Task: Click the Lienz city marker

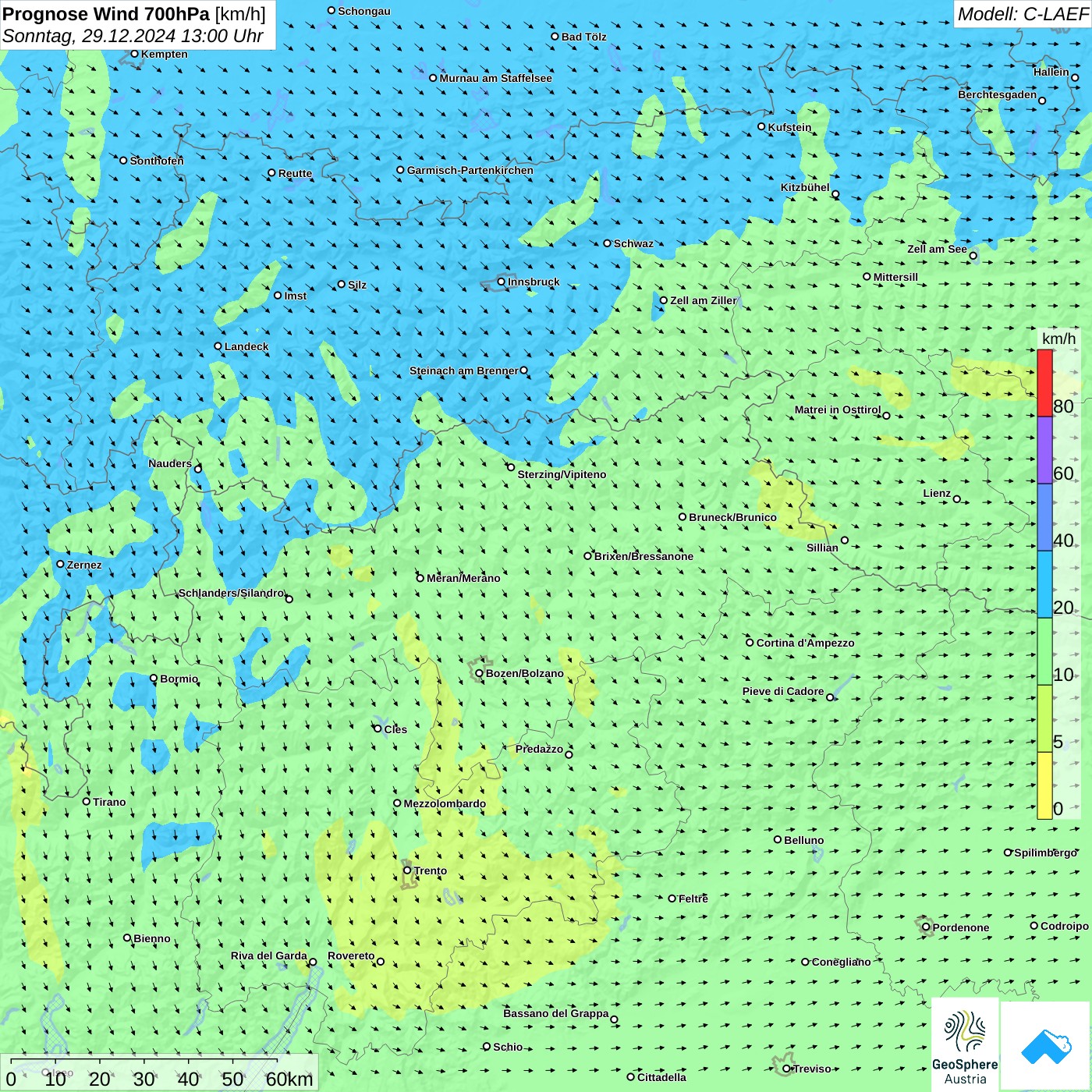Action: 957,499
